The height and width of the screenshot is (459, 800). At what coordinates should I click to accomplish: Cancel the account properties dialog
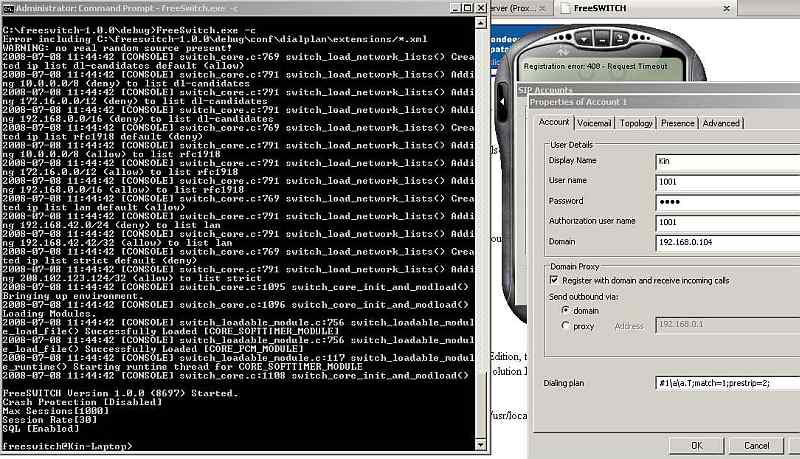click(x=756, y=445)
